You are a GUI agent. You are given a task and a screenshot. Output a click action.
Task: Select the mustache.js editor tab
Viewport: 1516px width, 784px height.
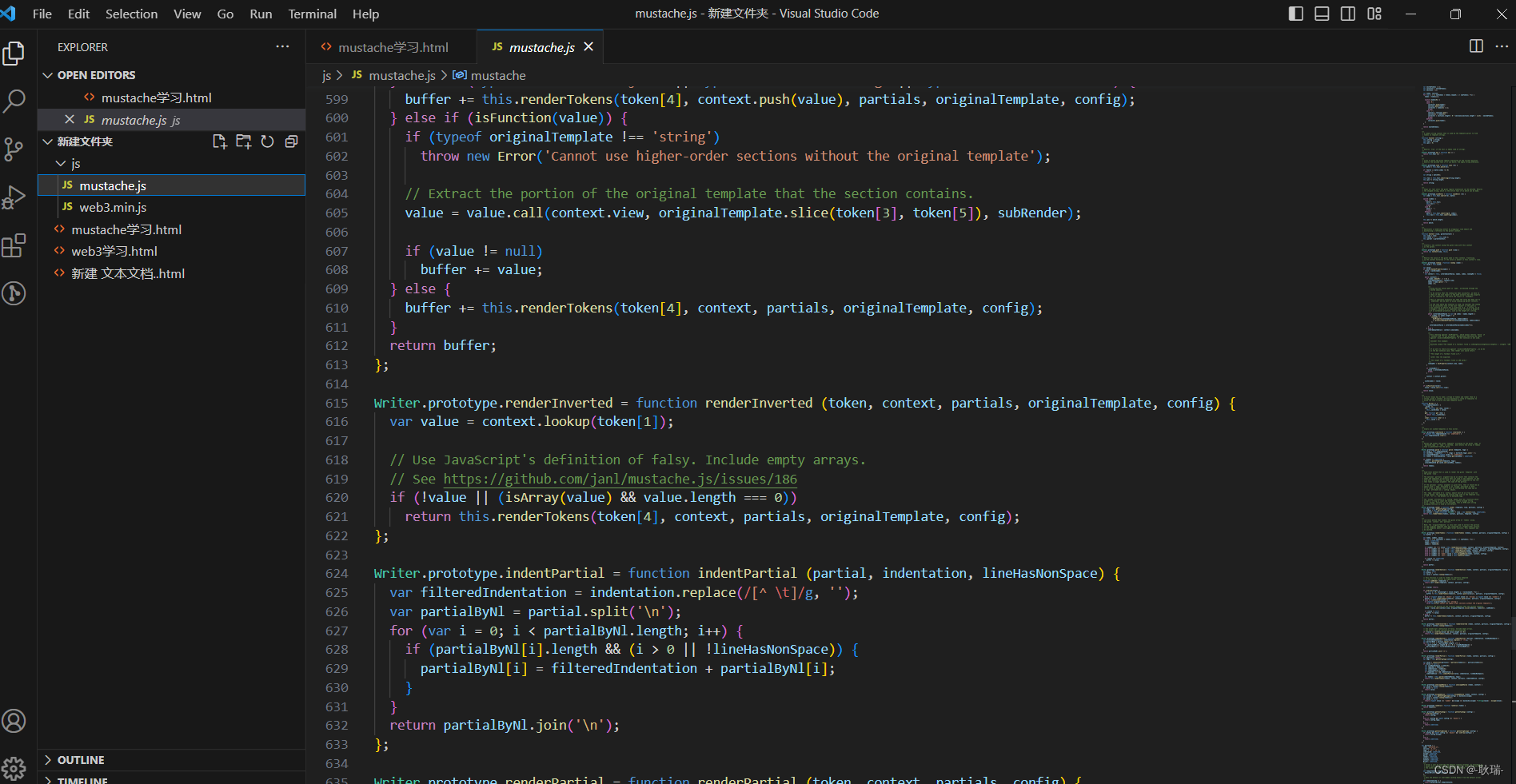pos(540,47)
